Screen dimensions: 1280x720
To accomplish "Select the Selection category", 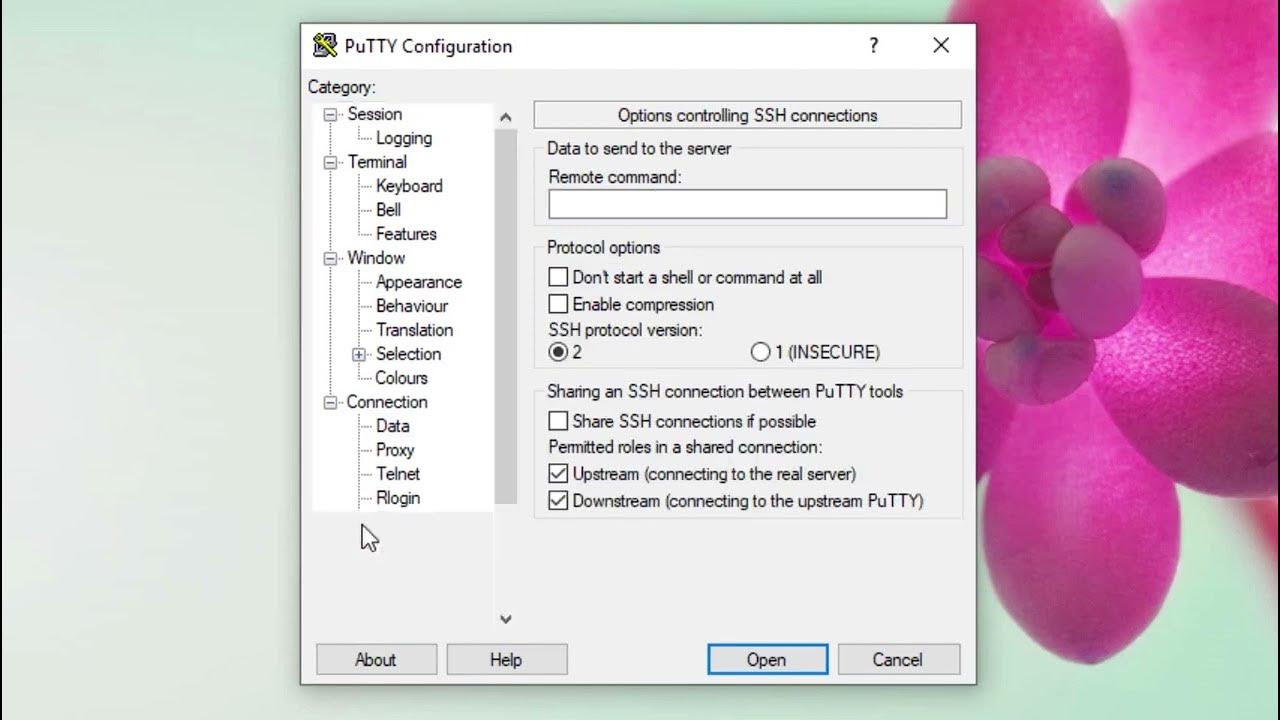I will coord(408,354).
